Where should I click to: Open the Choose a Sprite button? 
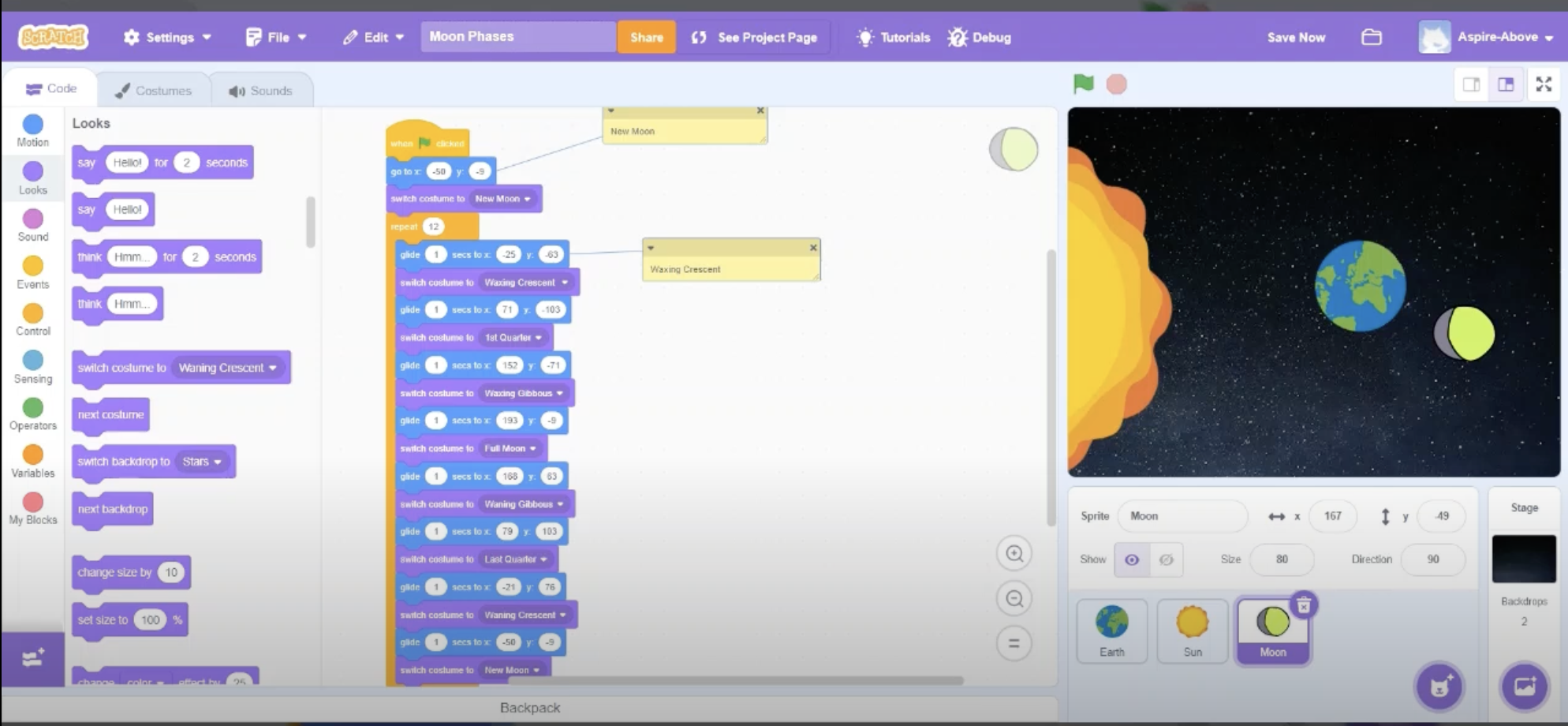coord(1439,687)
